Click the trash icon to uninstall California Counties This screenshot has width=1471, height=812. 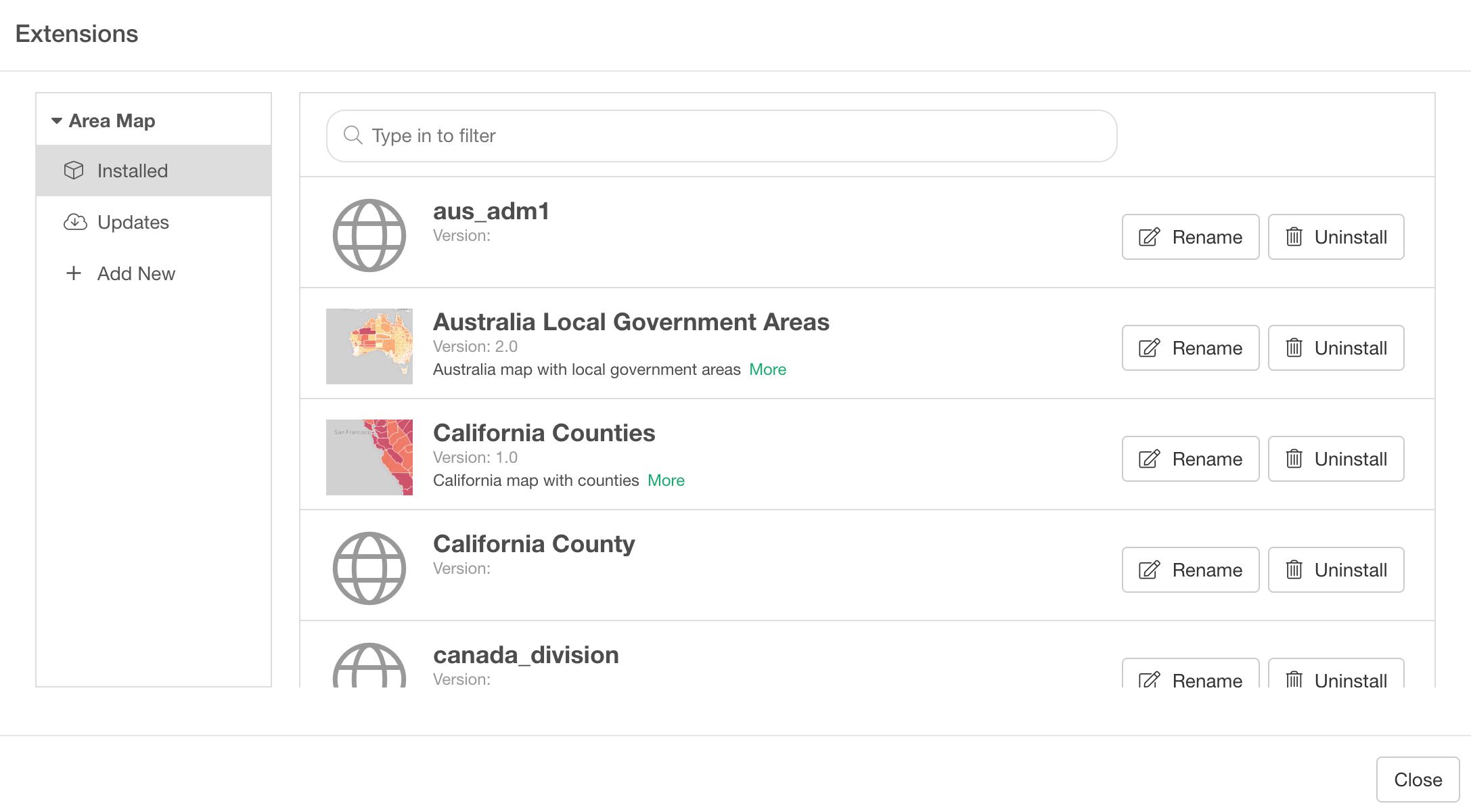point(1294,459)
